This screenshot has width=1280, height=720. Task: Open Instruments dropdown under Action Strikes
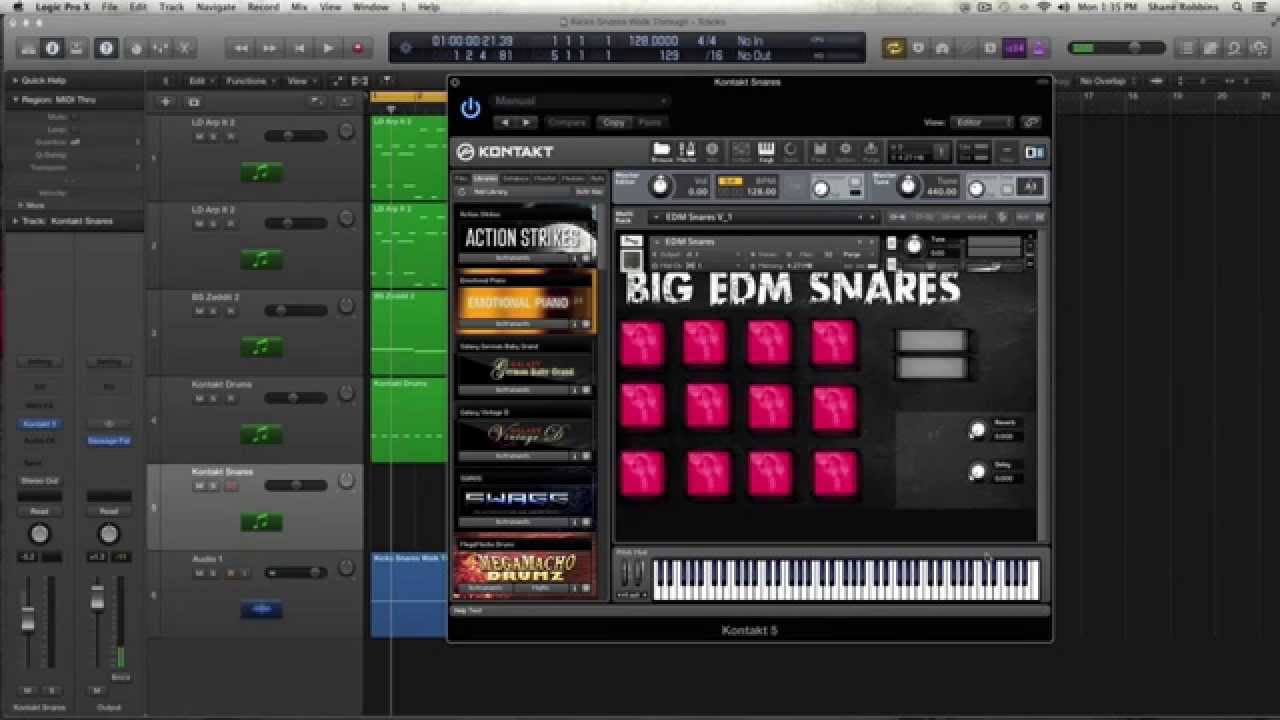click(x=513, y=258)
